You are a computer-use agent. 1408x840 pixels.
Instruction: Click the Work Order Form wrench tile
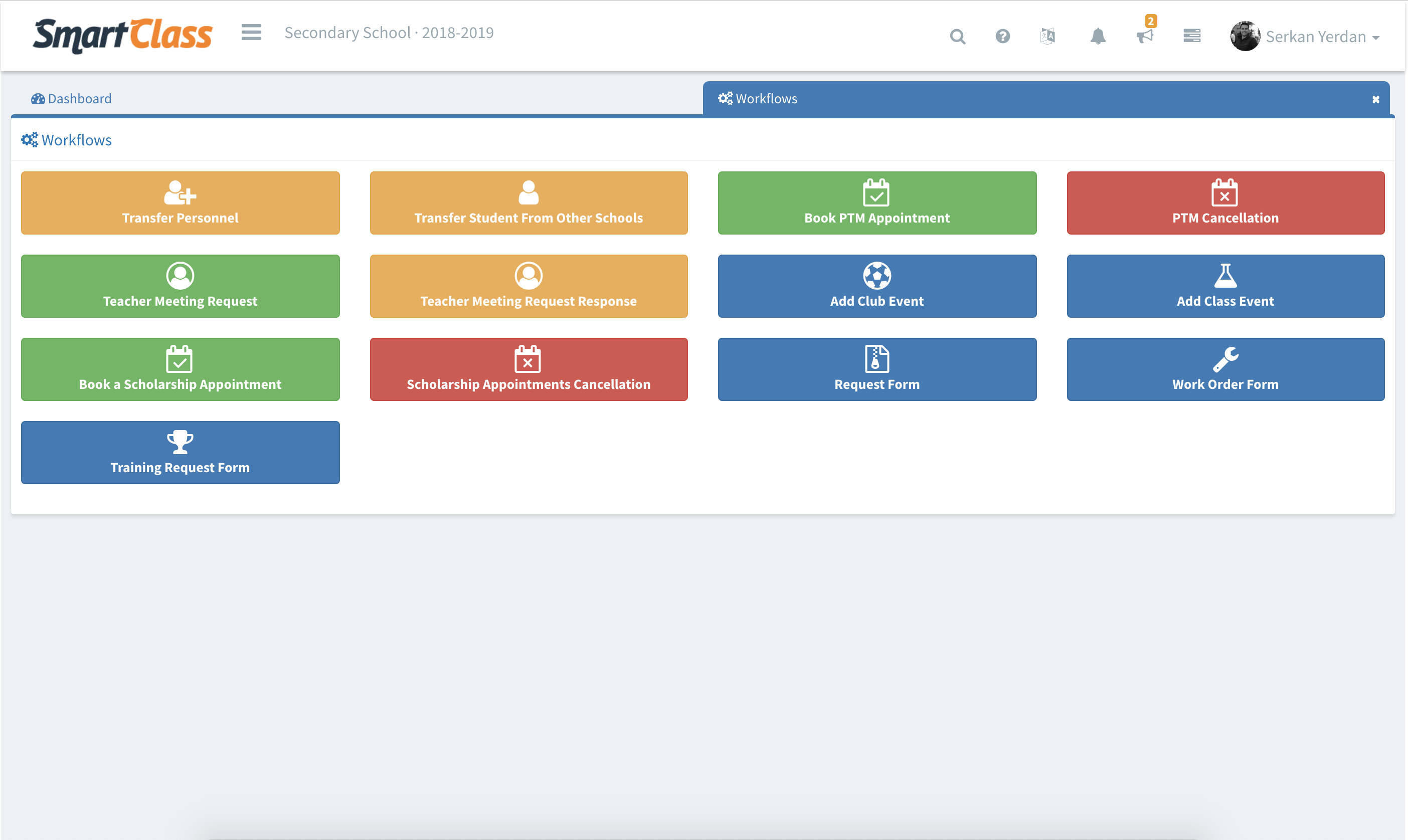click(x=1225, y=369)
